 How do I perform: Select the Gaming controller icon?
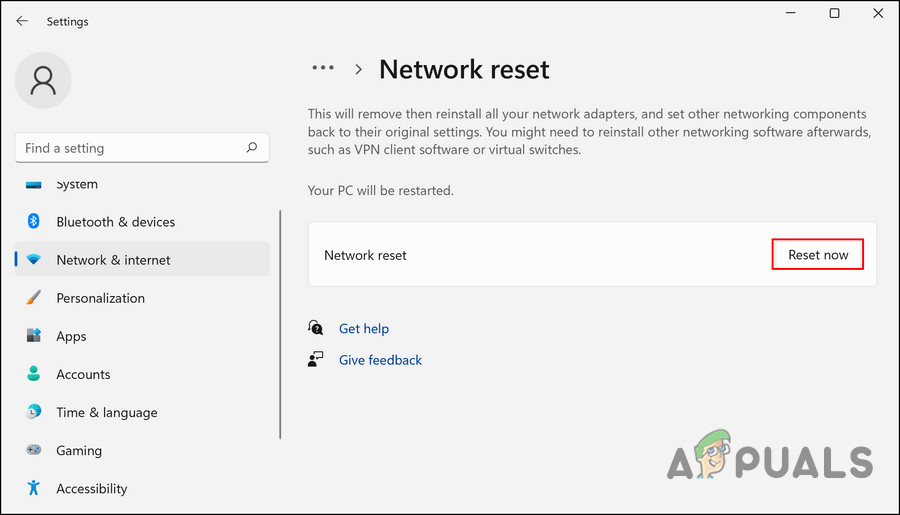[x=34, y=450]
